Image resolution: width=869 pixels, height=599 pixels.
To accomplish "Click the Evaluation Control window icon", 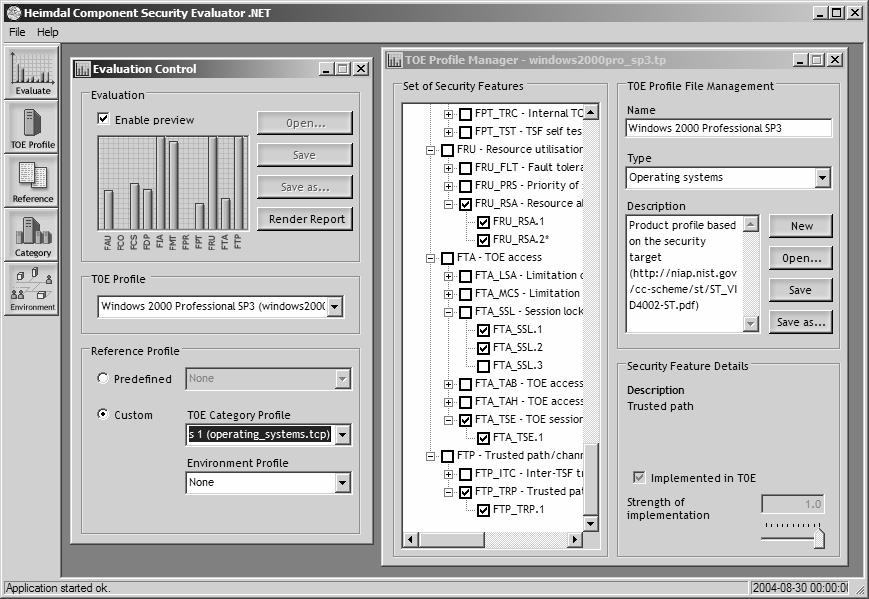I will (83, 69).
